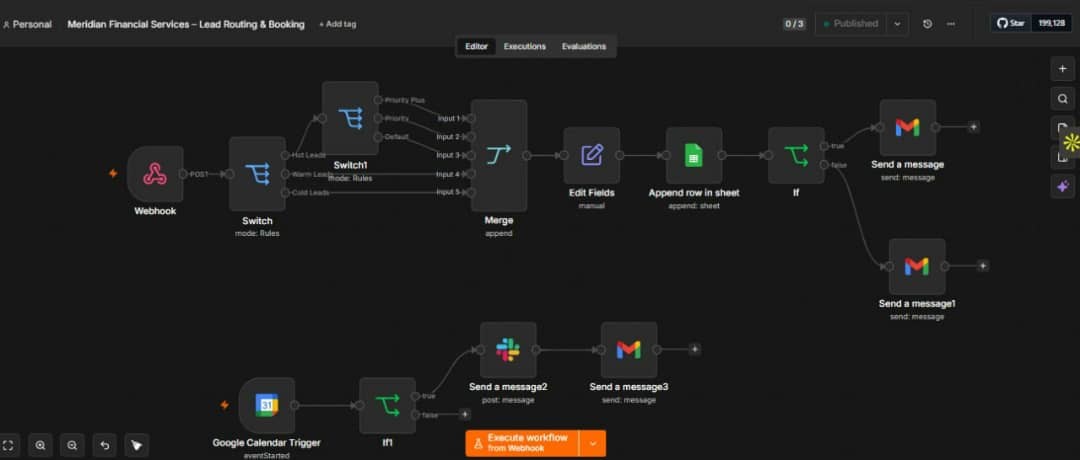This screenshot has width=1080, height=460.
Task: Select the Google Calendar Trigger node
Action: pos(267,406)
